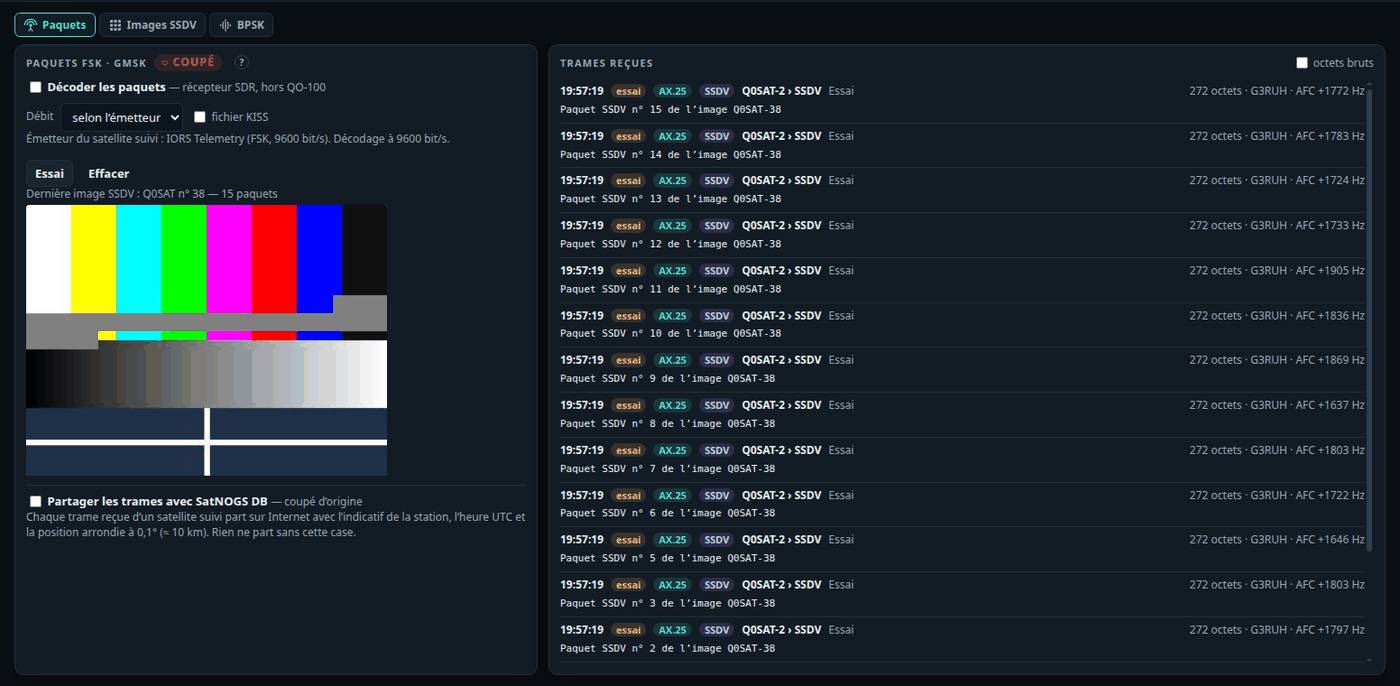Click the COUPÉ status badge
The height and width of the screenshot is (686, 1400).
coord(188,62)
